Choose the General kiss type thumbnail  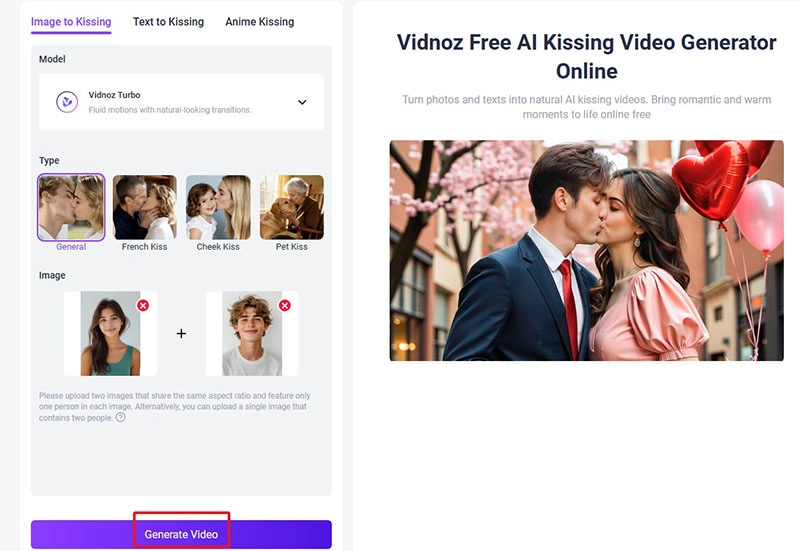pos(71,207)
